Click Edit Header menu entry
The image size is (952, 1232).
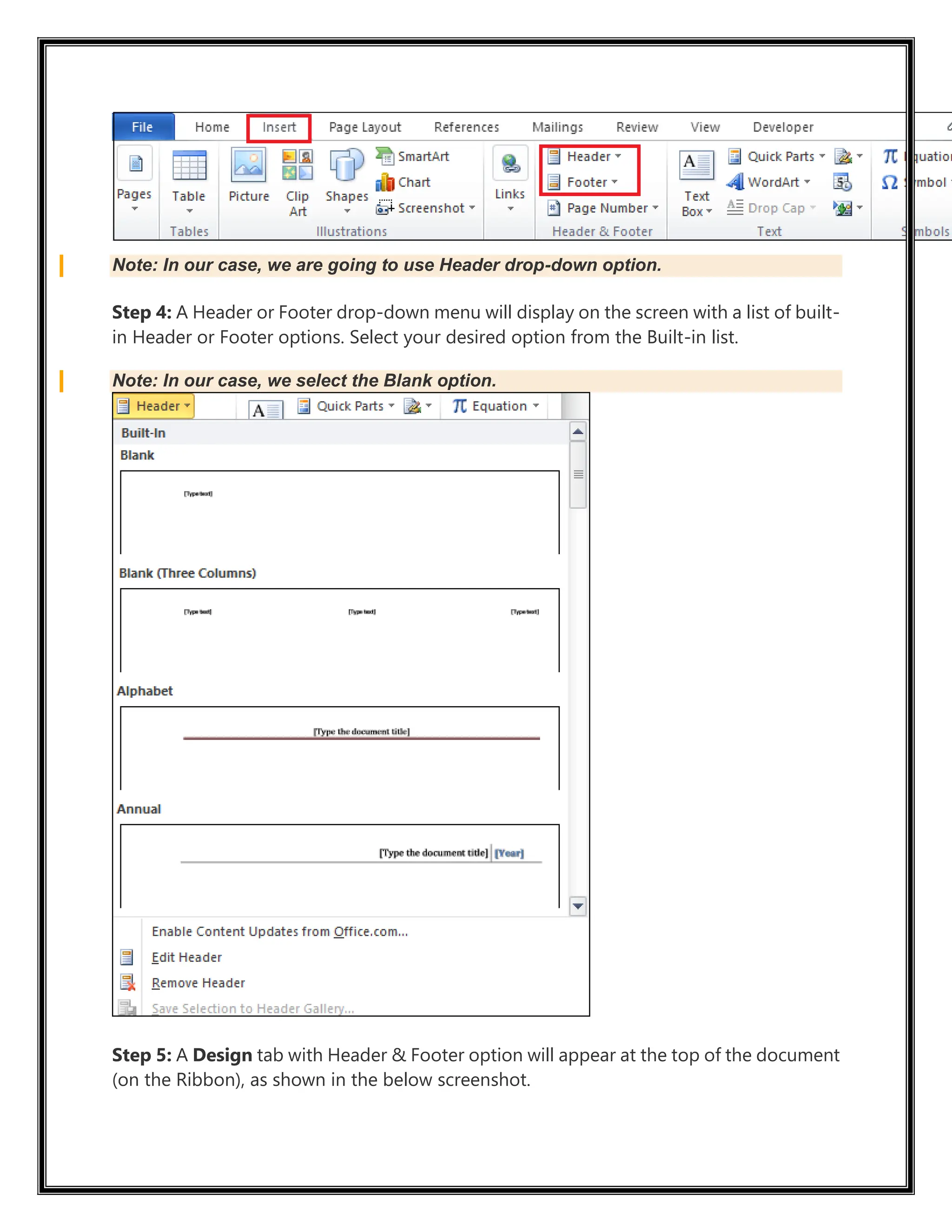tap(187, 957)
